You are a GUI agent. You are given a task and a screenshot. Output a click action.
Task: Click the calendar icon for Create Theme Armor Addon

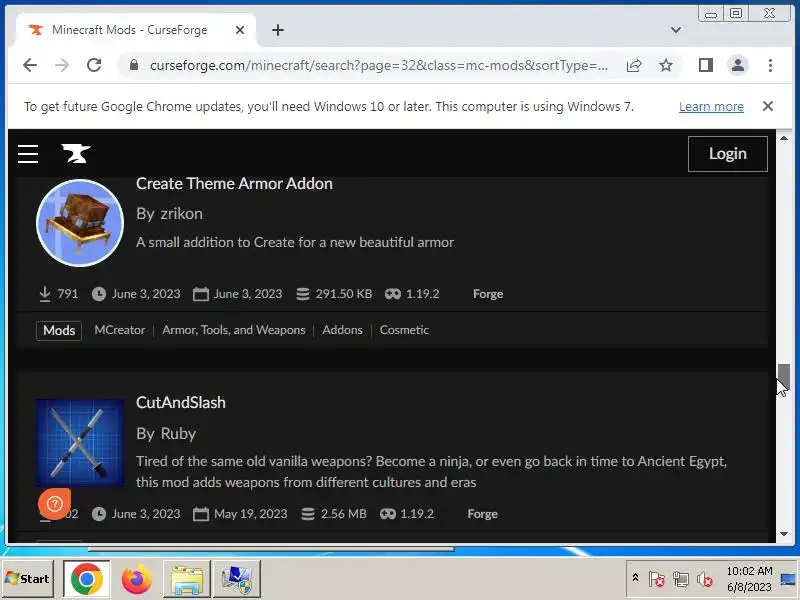(201, 294)
